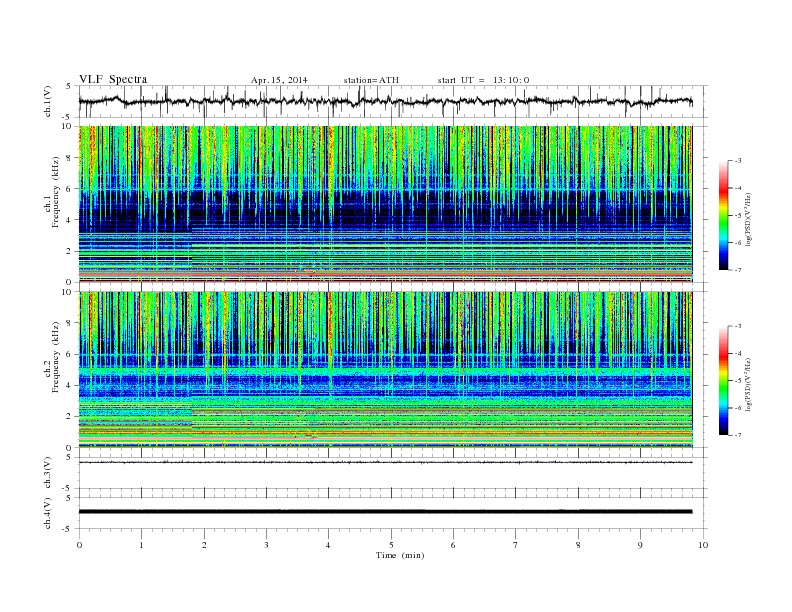Click the "6" frequency tick of ch.2 spectrogram

pyautogui.click(x=70, y=354)
